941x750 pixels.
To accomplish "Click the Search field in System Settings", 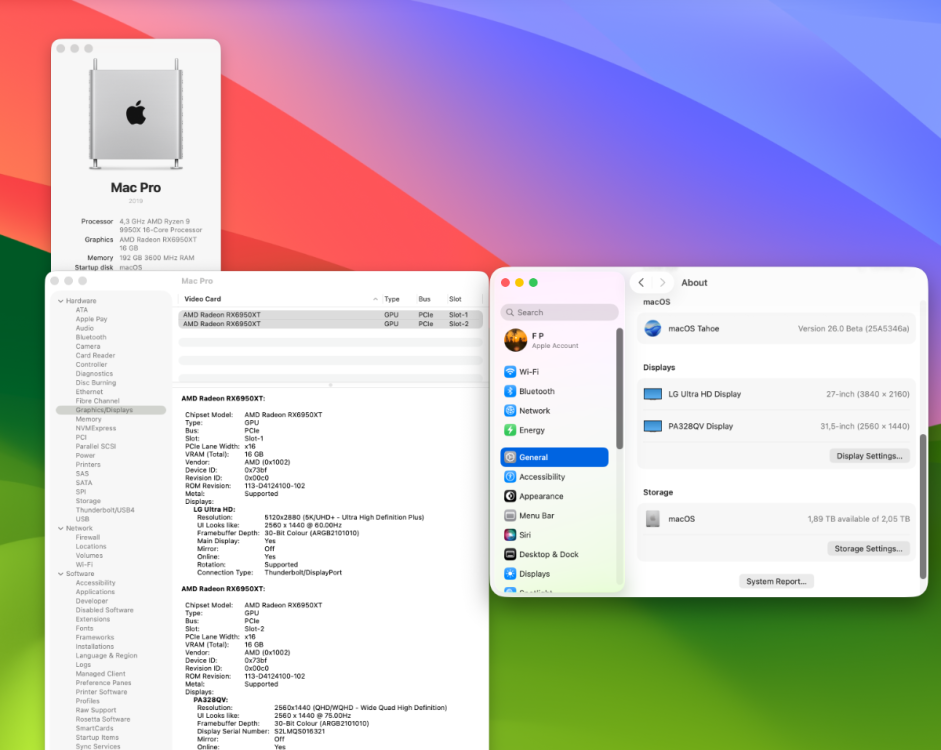I will pos(559,313).
